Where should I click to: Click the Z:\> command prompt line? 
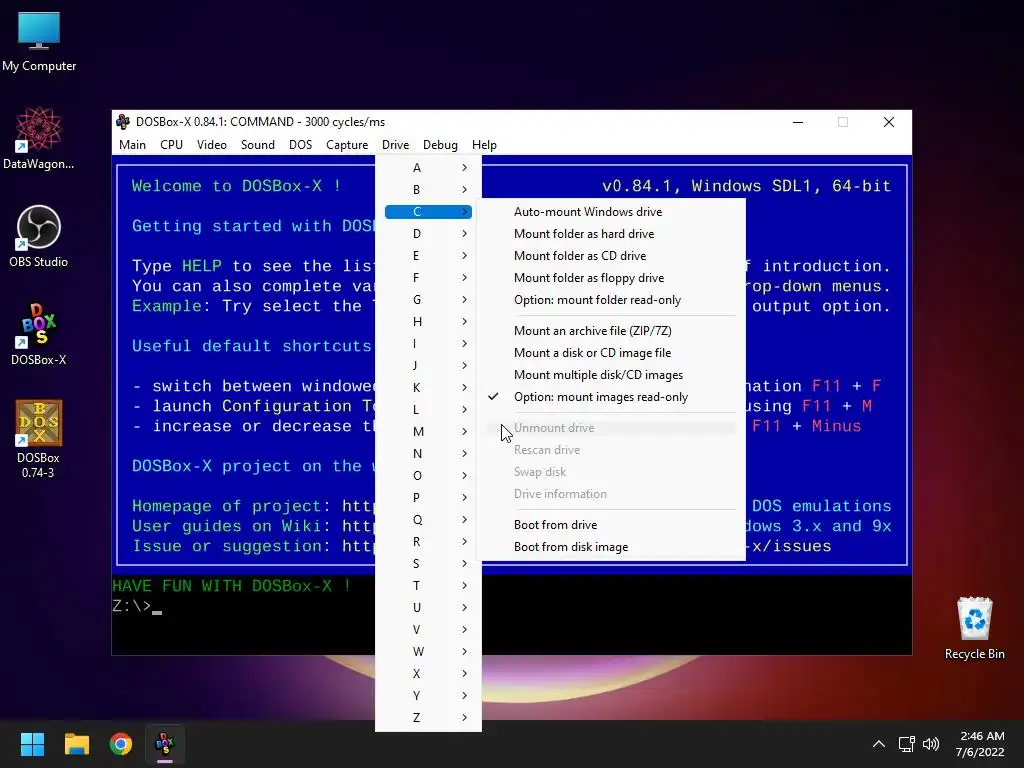(137, 606)
